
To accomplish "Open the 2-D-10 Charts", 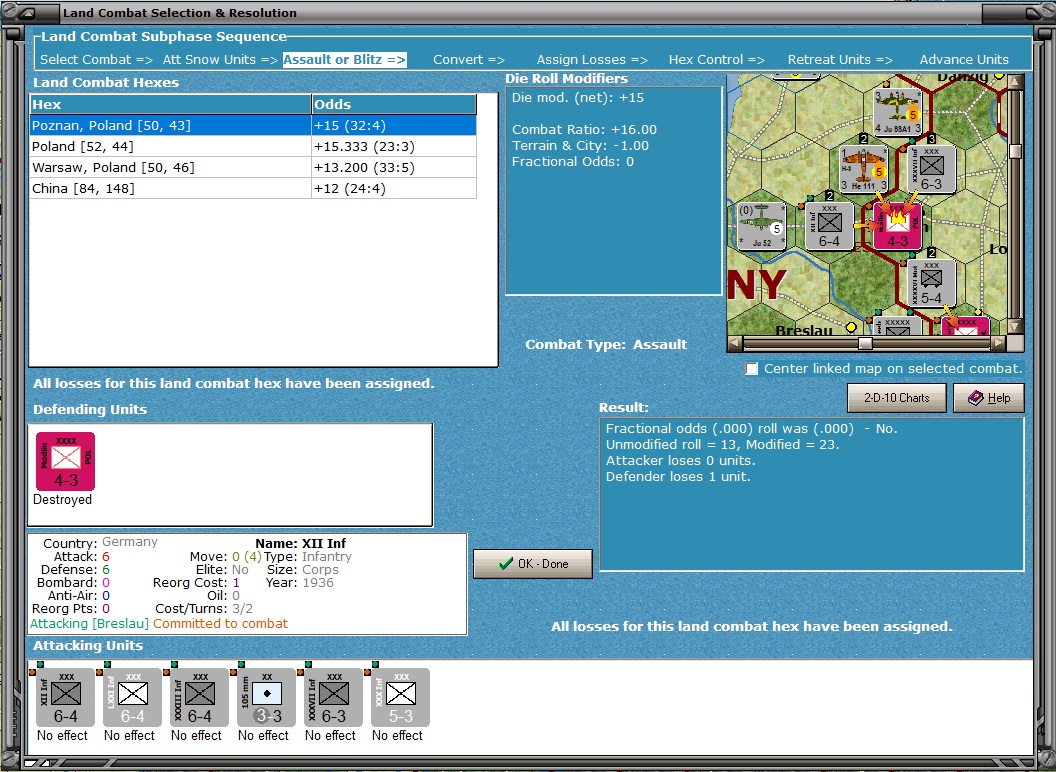I will pos(896,397).
